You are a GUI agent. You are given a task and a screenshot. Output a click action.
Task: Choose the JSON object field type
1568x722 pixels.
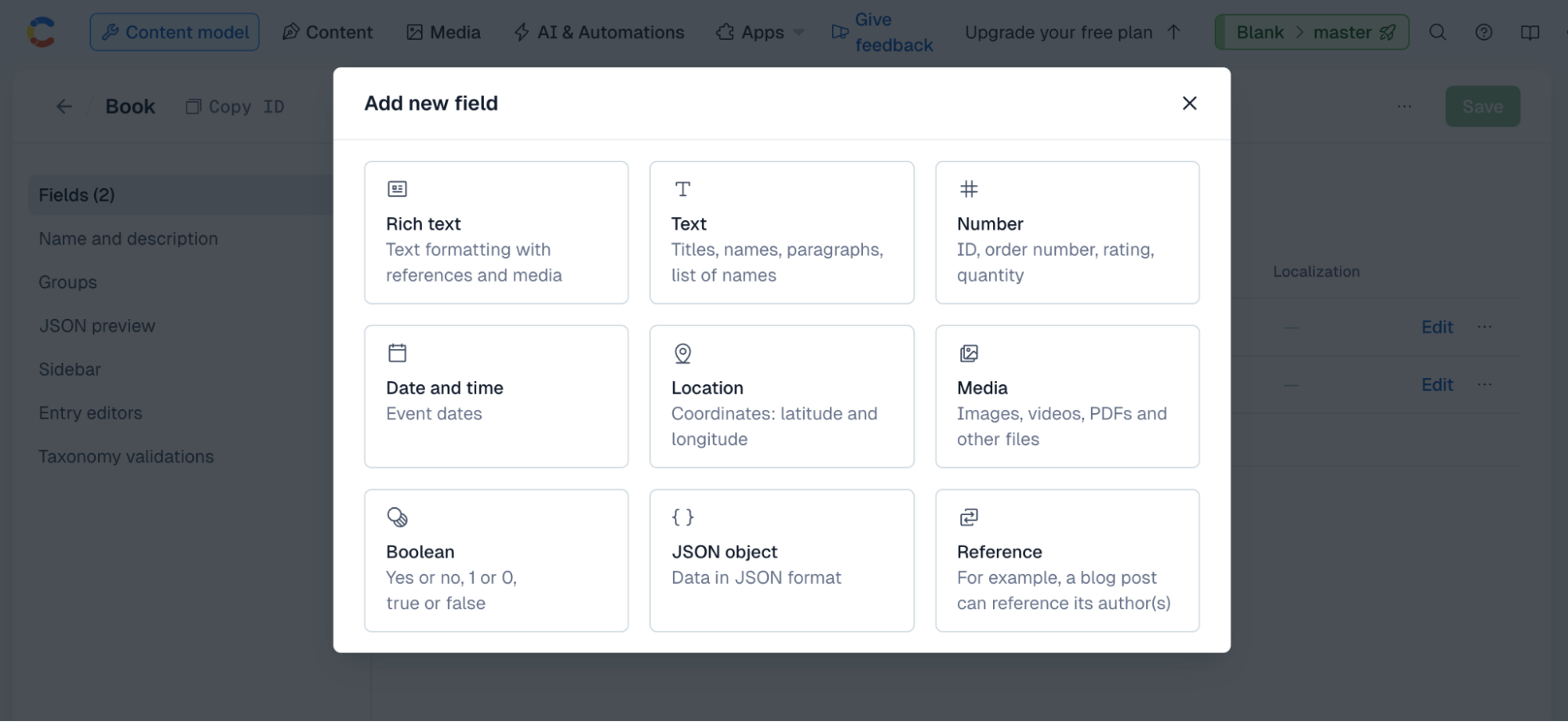[781, 561]
